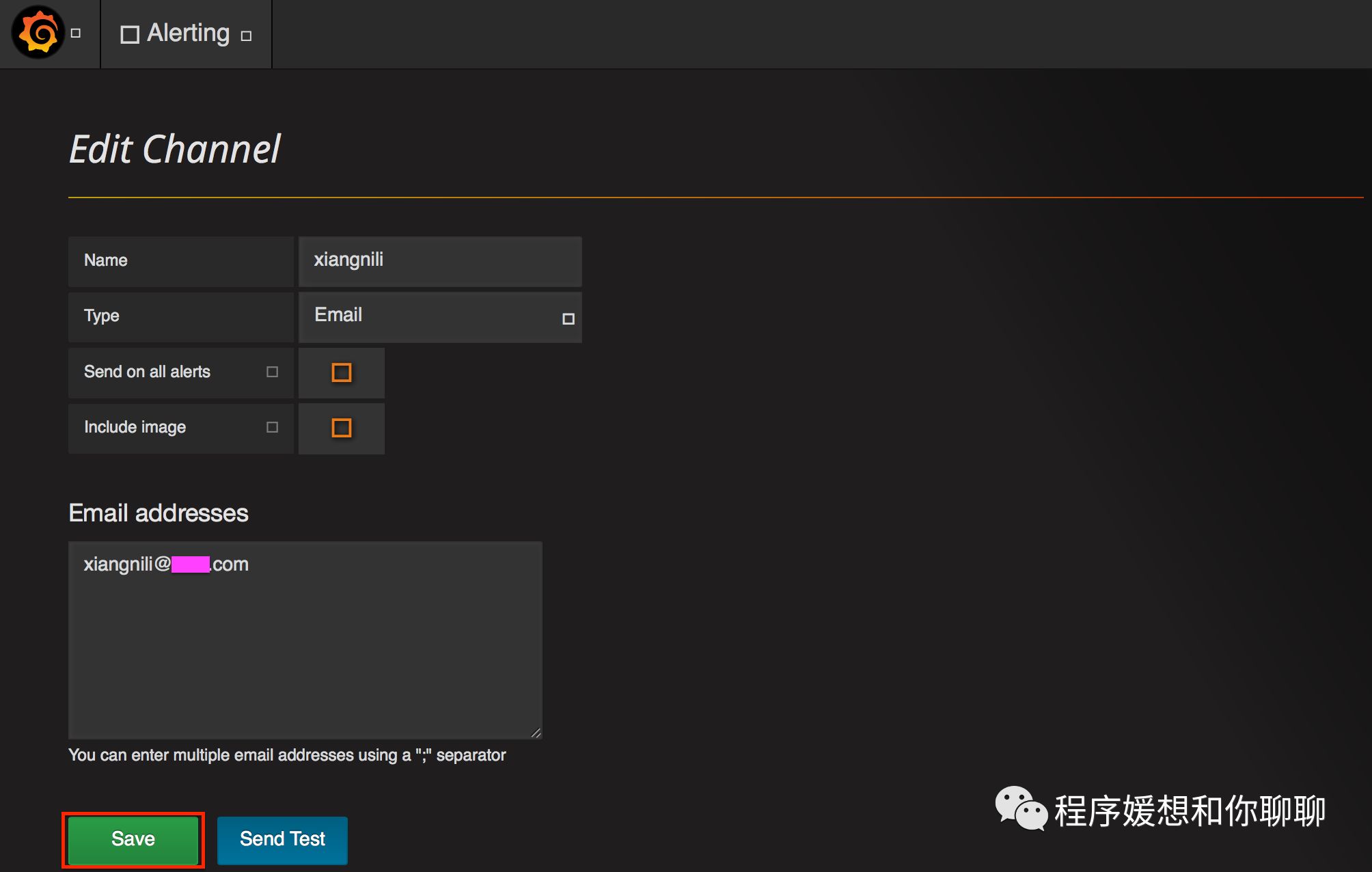Grab the text area resize handle
This screenshot has width=1372, height=872.
pyautogui.click(x=536, y=733)
